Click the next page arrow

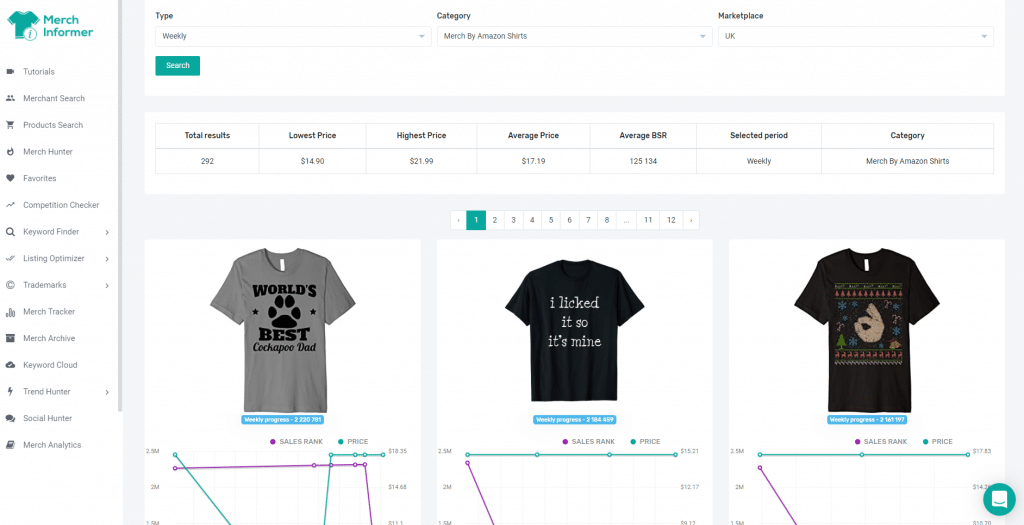(691, 220)
